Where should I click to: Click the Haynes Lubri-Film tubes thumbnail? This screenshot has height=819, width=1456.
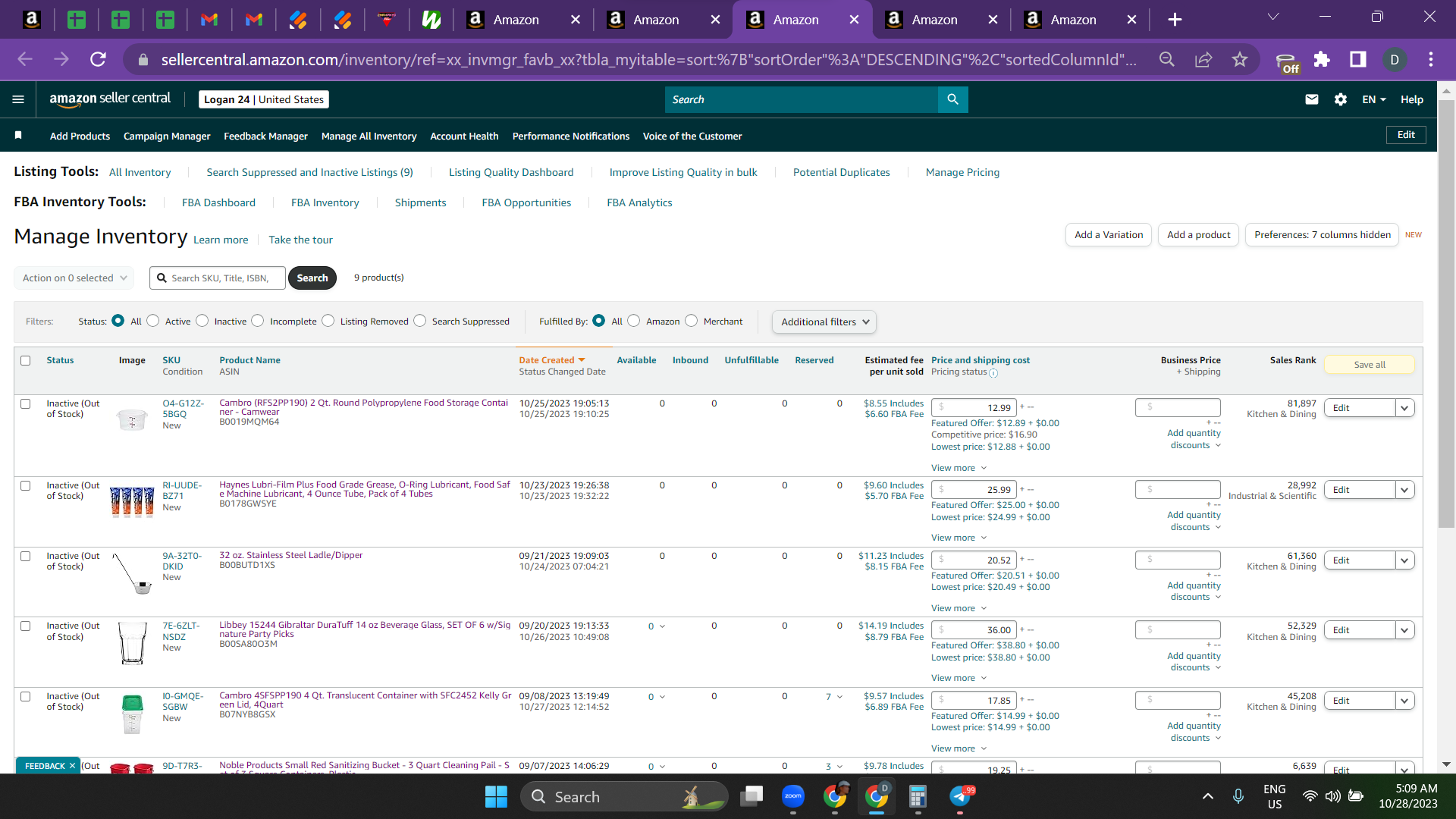132,502
